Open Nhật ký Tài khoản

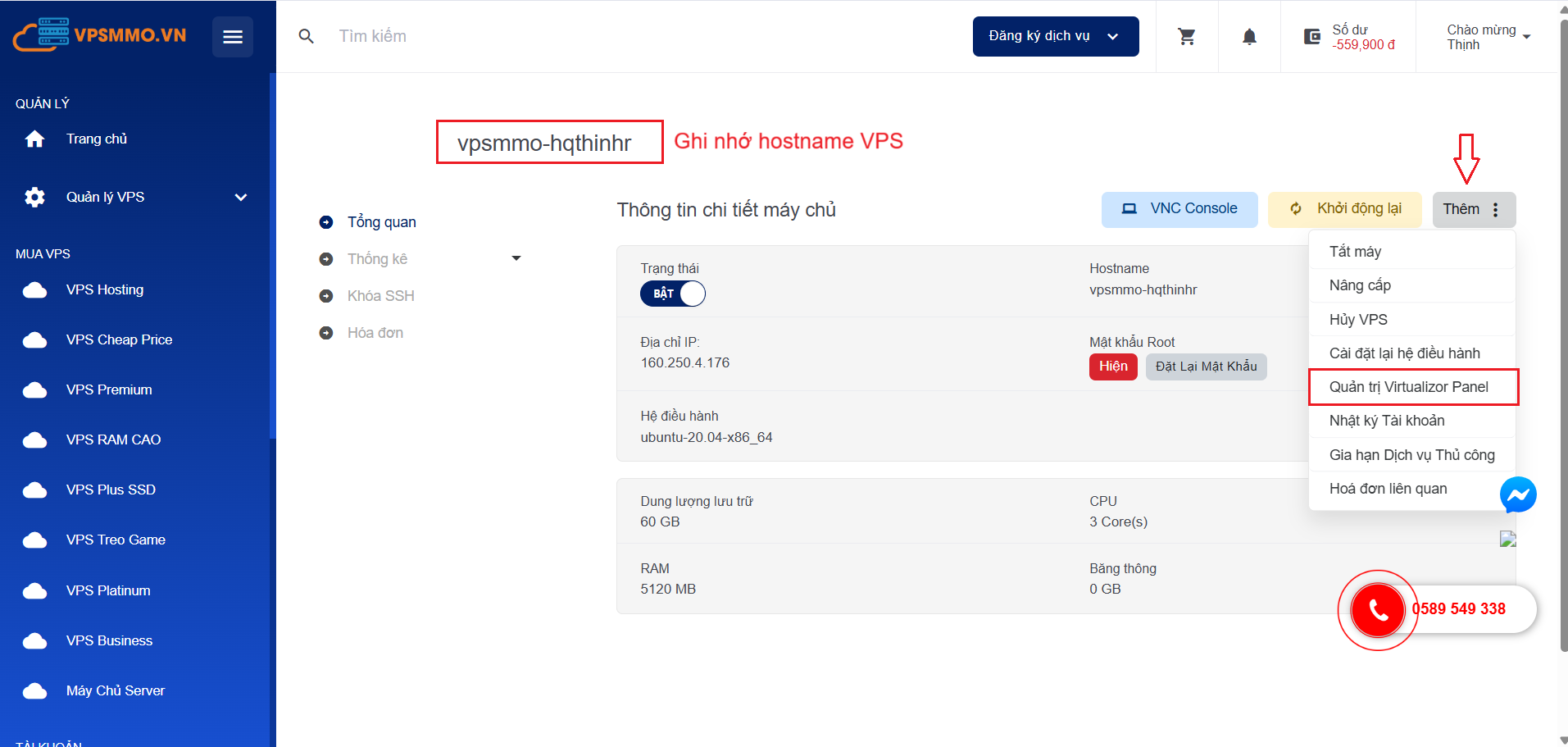point(1411,421)
